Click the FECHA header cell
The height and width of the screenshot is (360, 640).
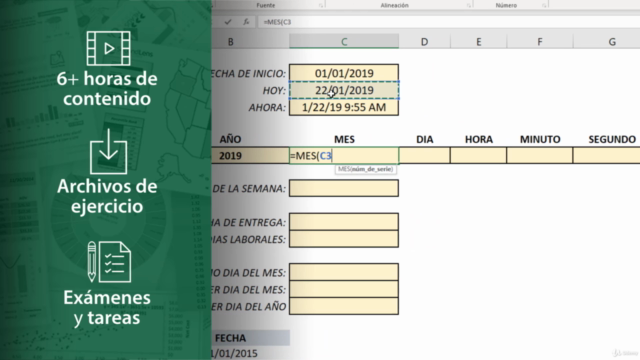tap(251, 338)
